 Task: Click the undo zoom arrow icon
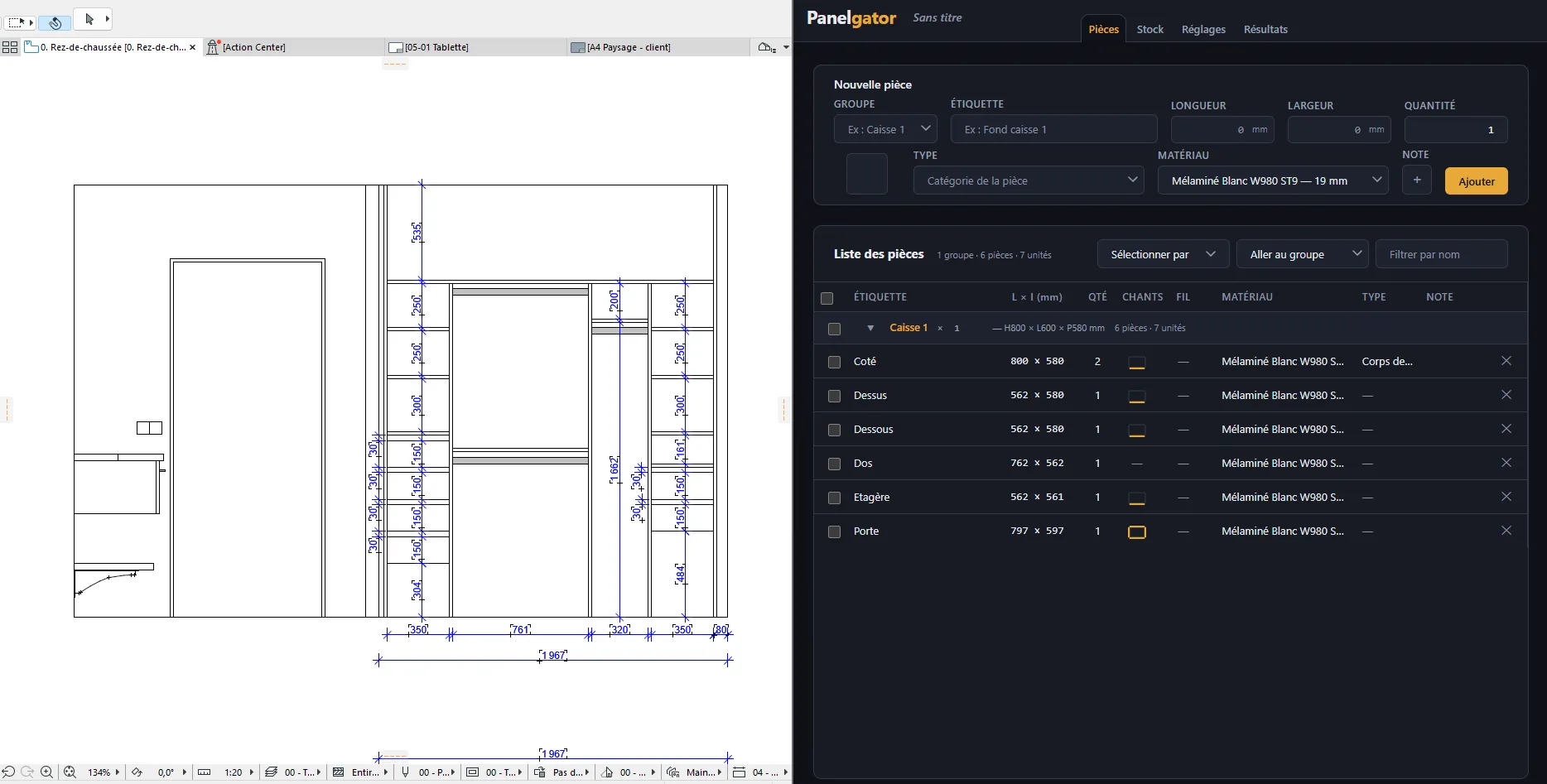click(8, 772)
